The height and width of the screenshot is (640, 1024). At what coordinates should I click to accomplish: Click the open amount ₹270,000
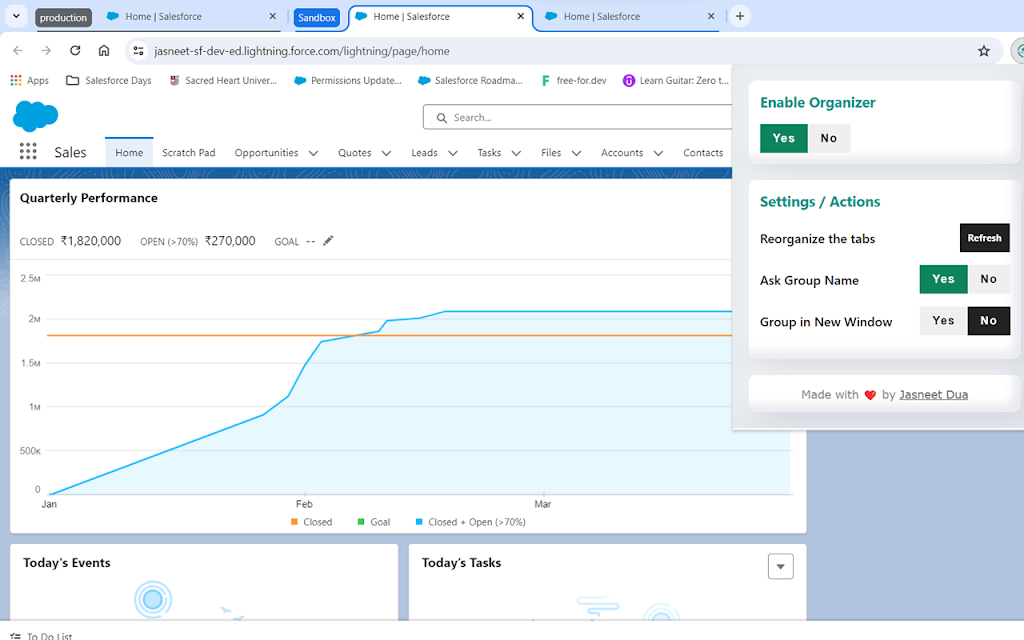[x=230, y=241]
